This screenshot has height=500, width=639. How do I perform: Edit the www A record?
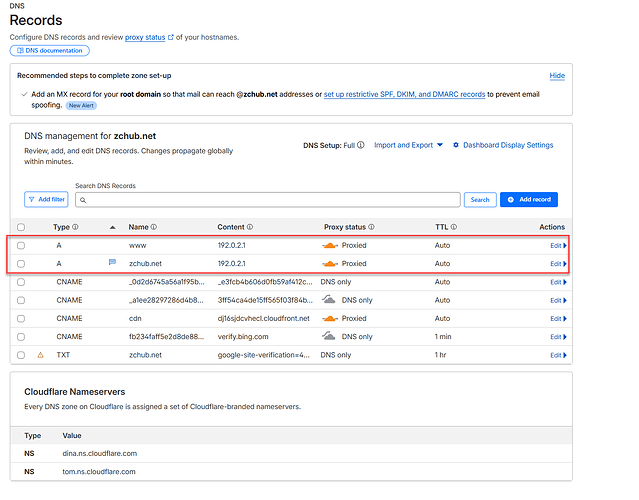pyautogui.click(x=558, y=246)
